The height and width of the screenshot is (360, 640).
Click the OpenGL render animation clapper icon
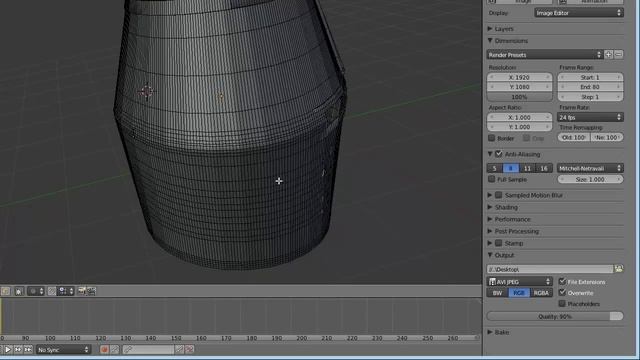pos(91,291)
